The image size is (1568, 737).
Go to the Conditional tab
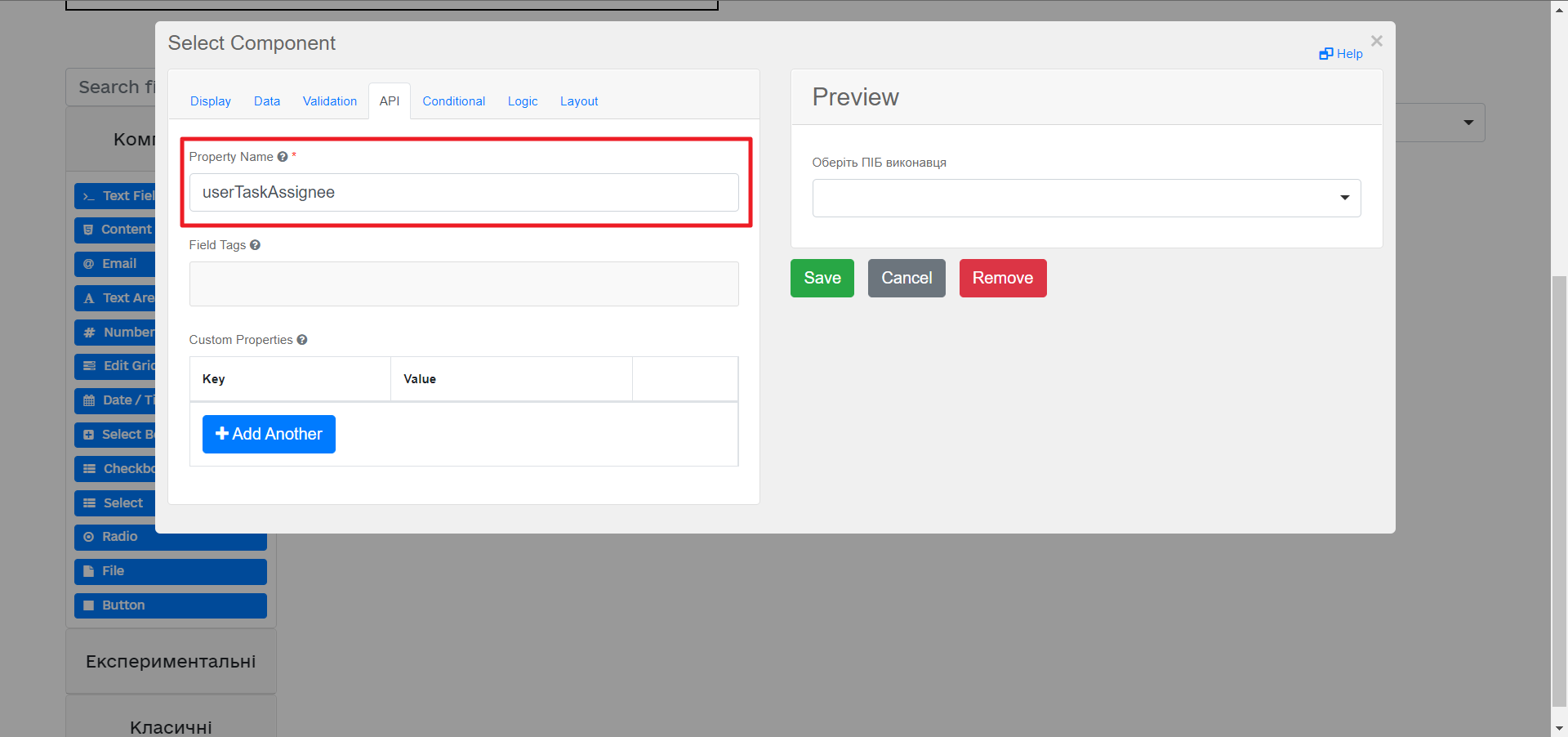pyautogui.click(x=454, y=101)
